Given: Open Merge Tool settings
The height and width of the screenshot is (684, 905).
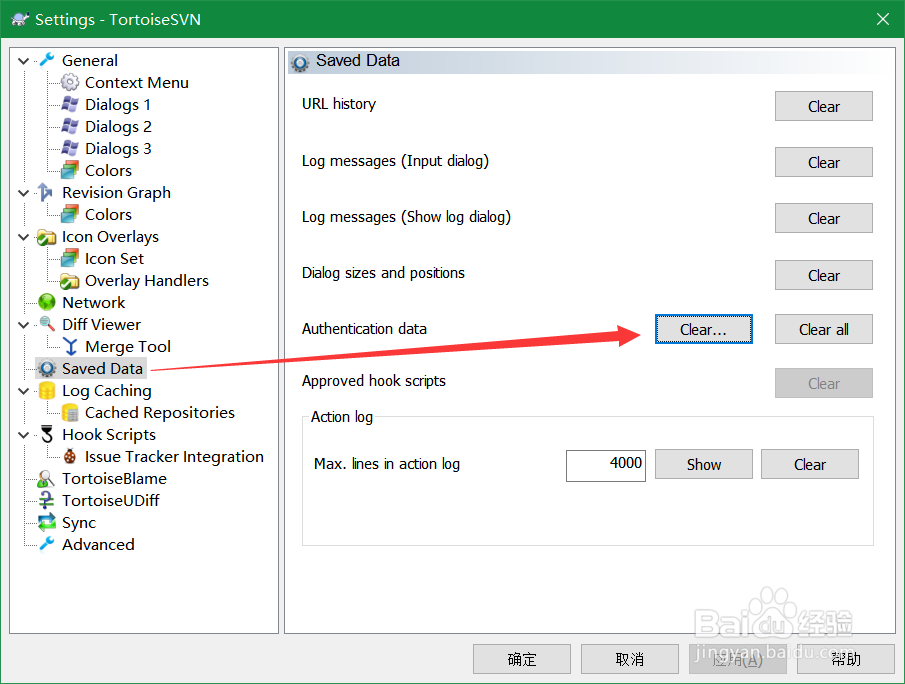Looking at the screenshot, I should [x=128, y=346].
